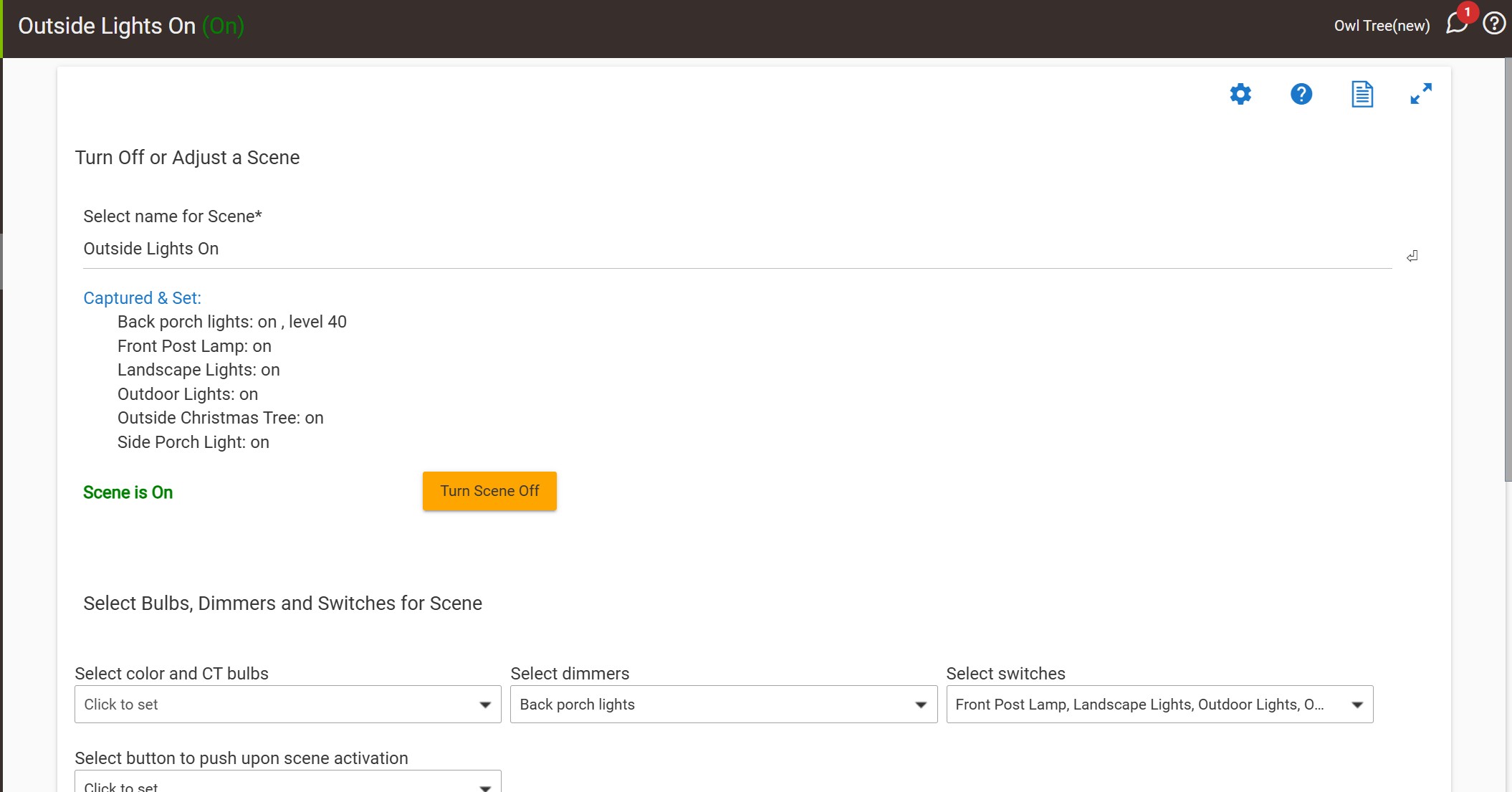
Task: Click the enter icon beside scene name
Action: tap(1412, 256)
